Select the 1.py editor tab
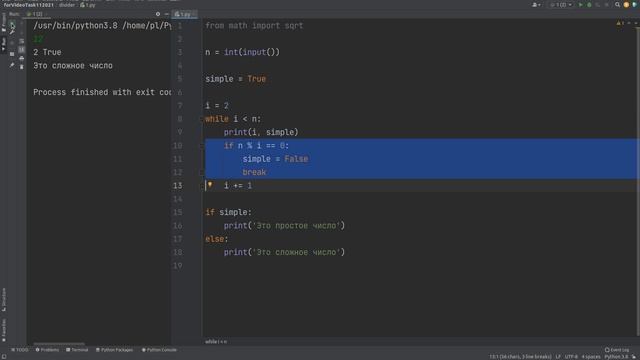 [184, 14]
